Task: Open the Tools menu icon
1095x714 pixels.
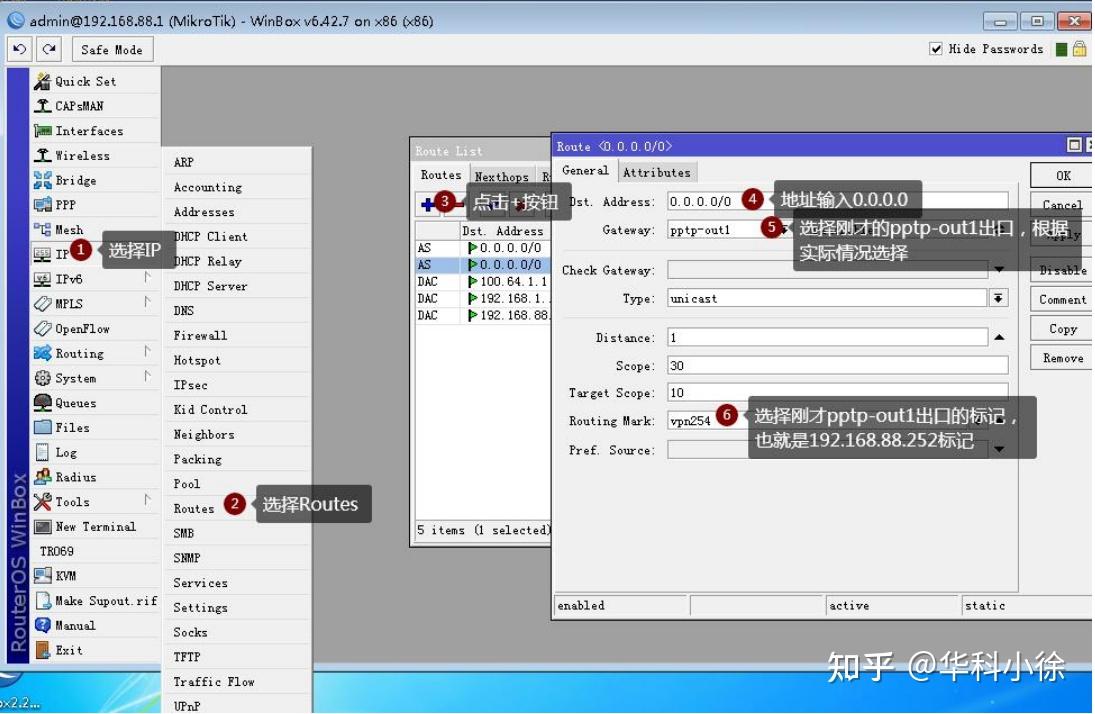Action: pyautogui.click(x=43, y=502)
